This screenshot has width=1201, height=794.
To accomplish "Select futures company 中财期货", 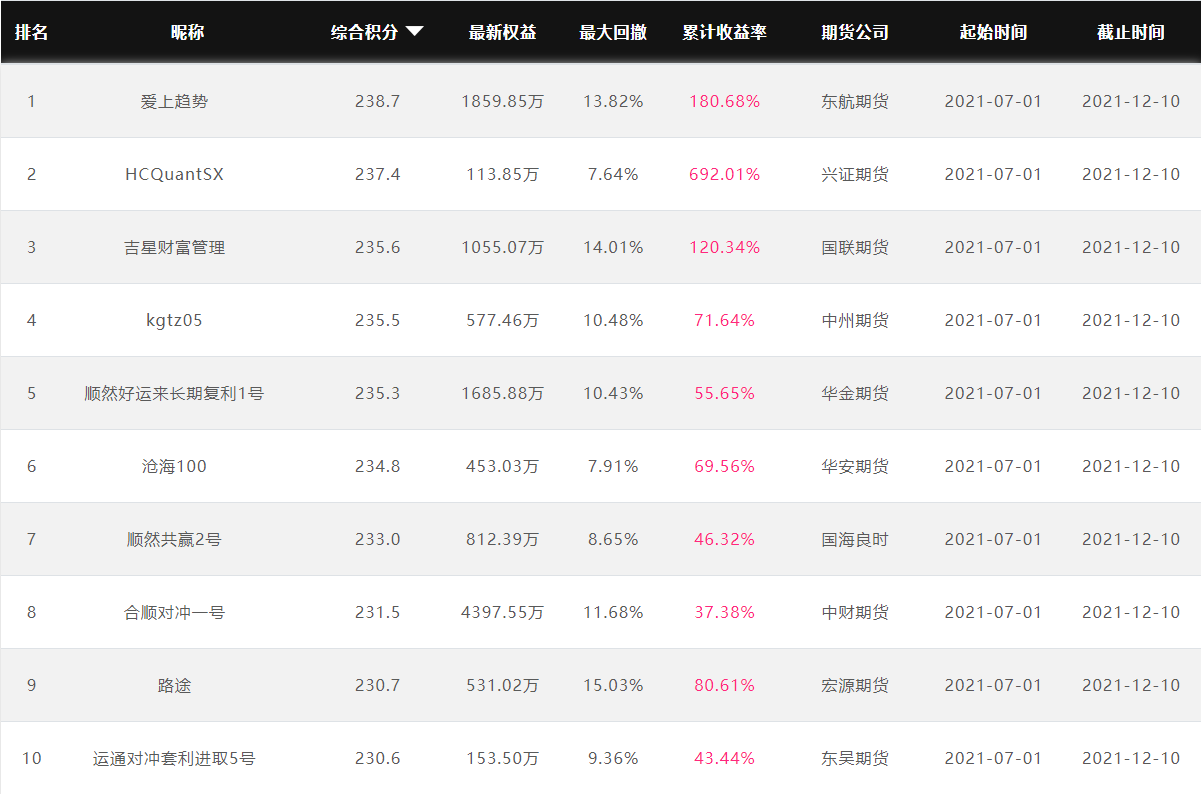I will click(855, 612).
